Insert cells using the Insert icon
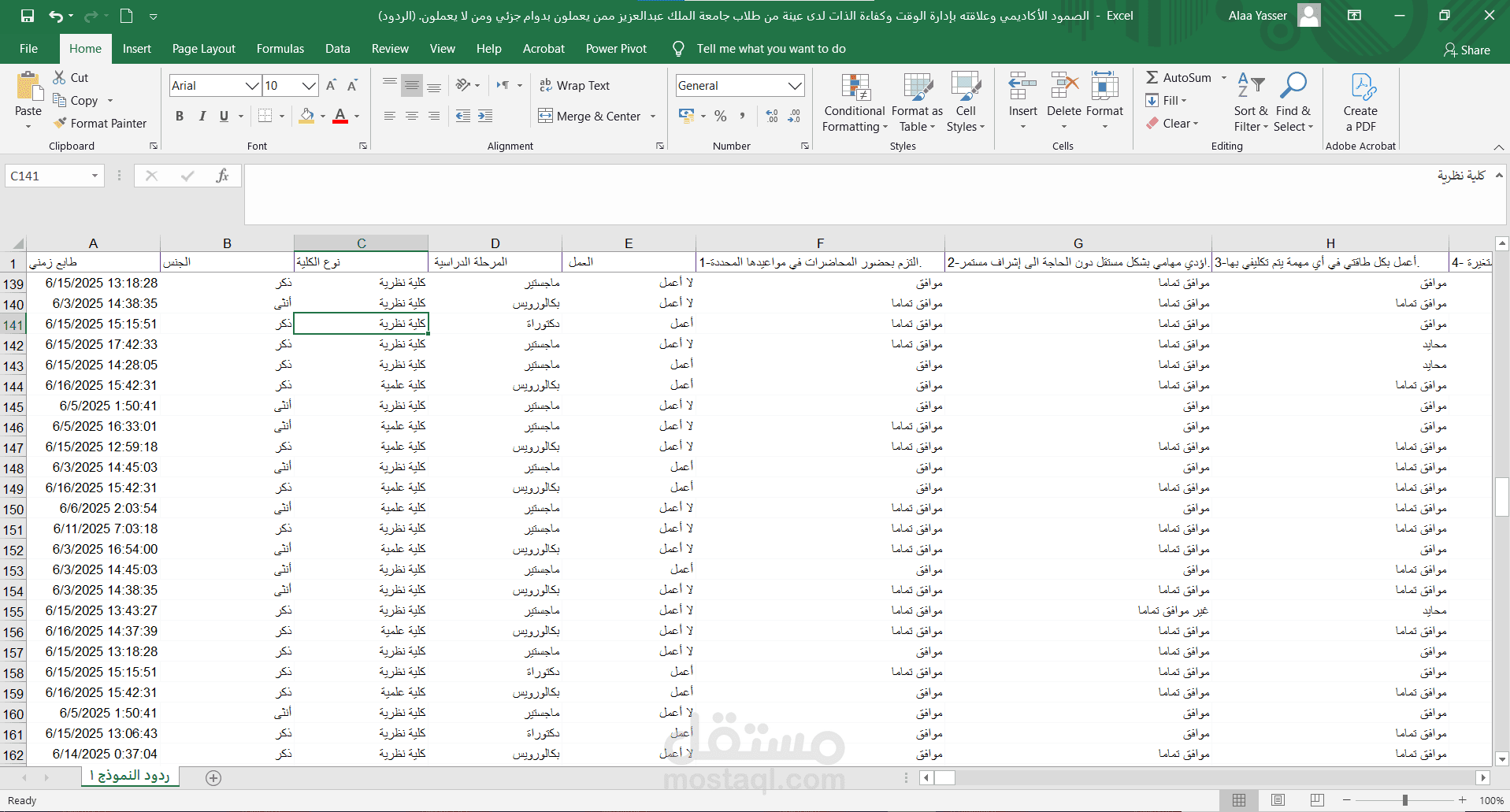 coord(1022,87)
